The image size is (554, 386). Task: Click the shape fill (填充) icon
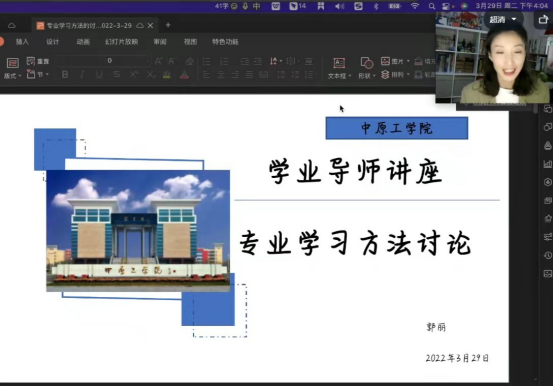[x=418, y=61]
